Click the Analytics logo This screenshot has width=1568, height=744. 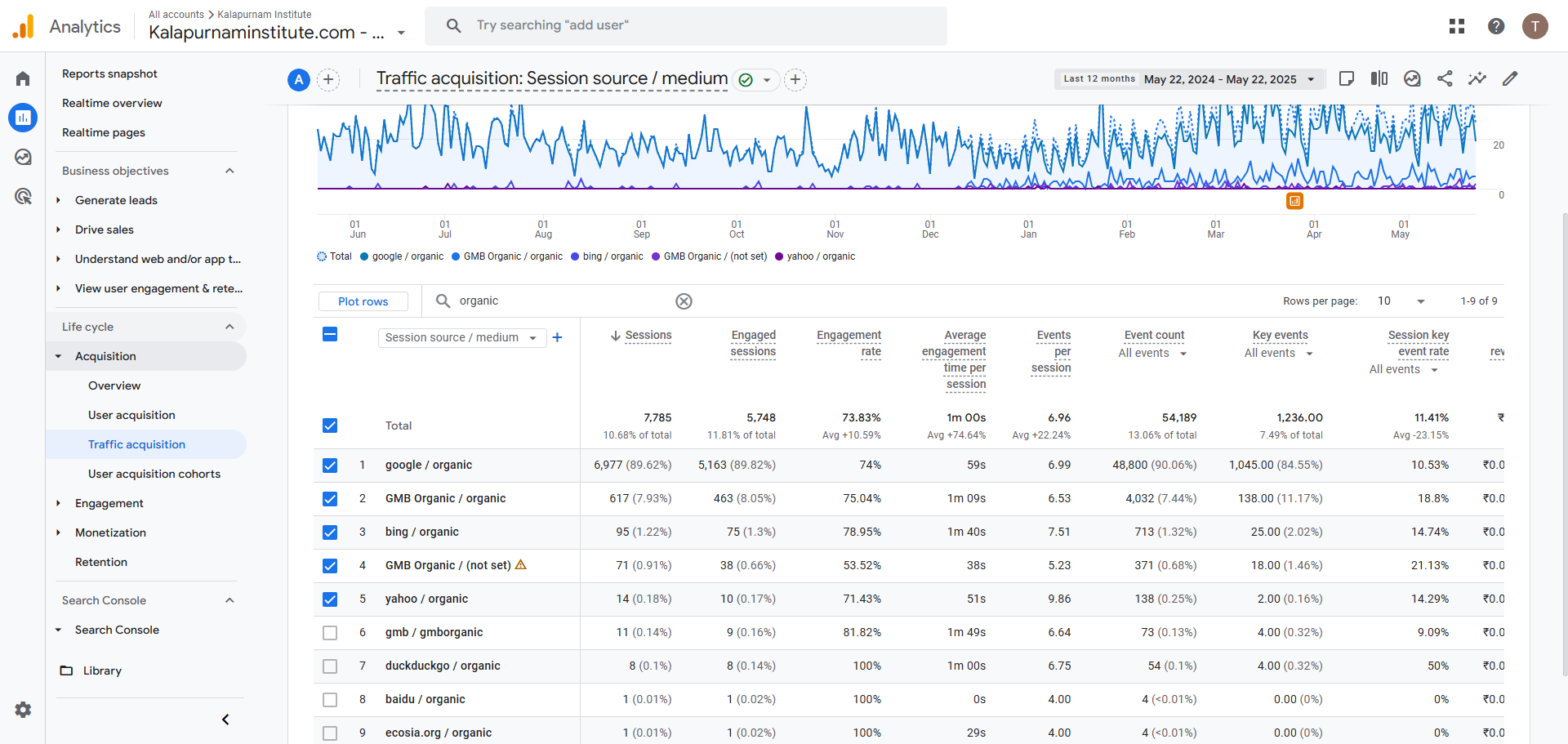pos(24,26)
